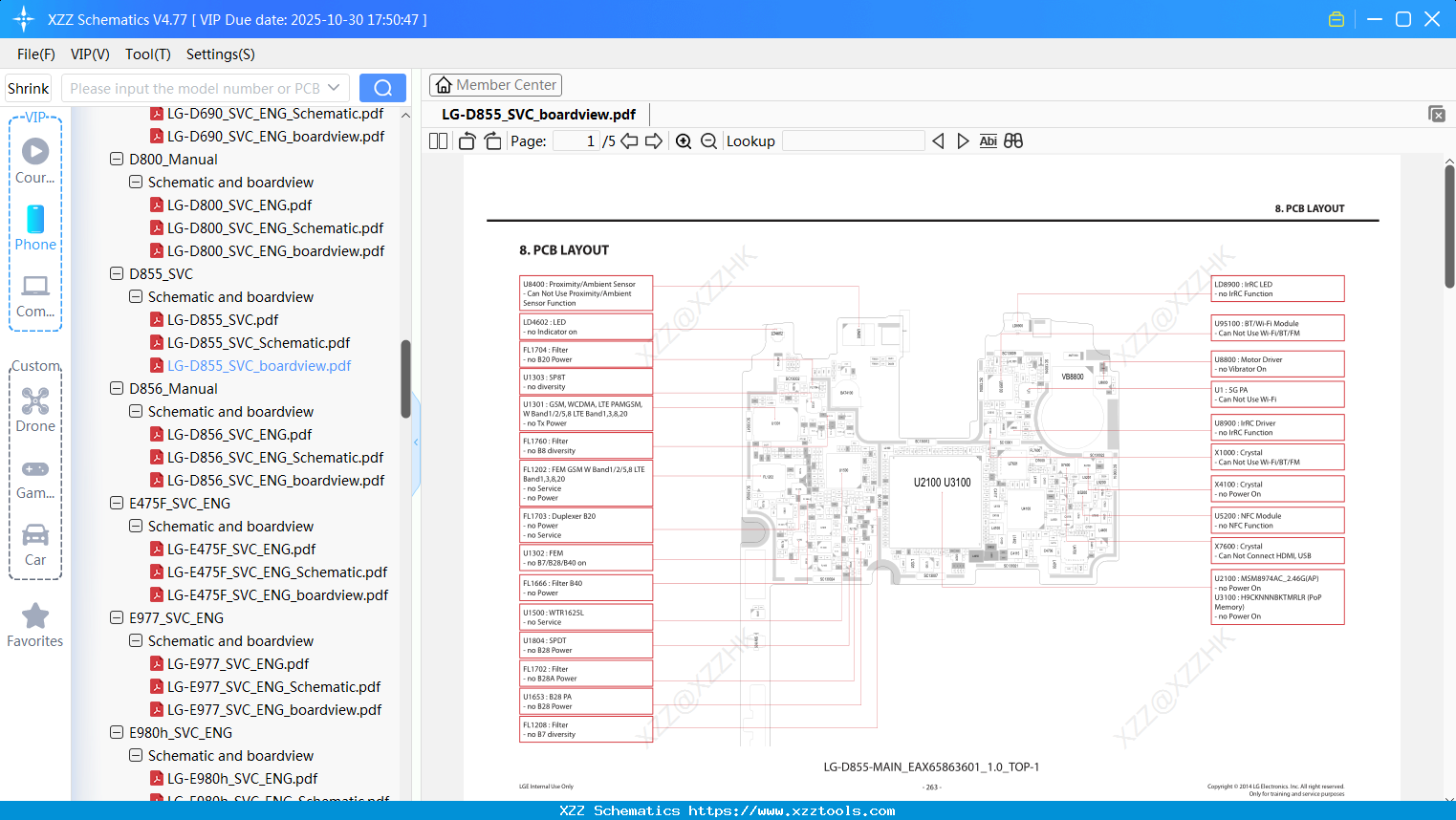Enable the two-page view mode
The width and height of the screenshot is (1456, 820).
(437, 140)
